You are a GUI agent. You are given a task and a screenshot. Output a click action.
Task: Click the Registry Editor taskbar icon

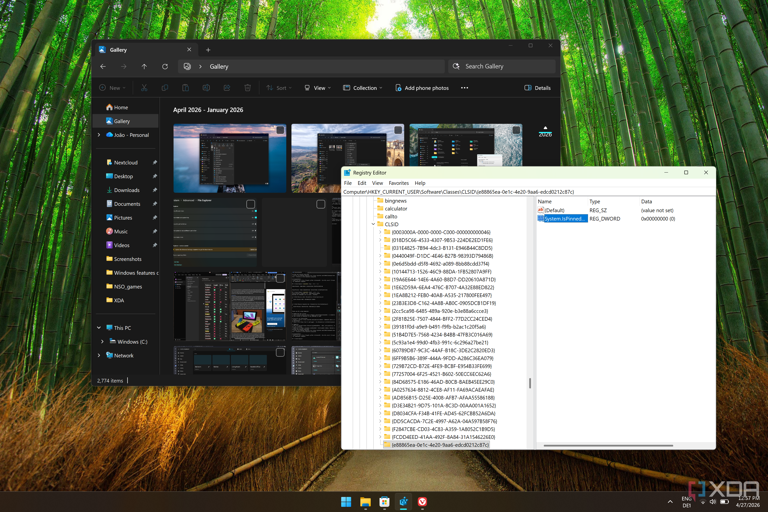403,502
